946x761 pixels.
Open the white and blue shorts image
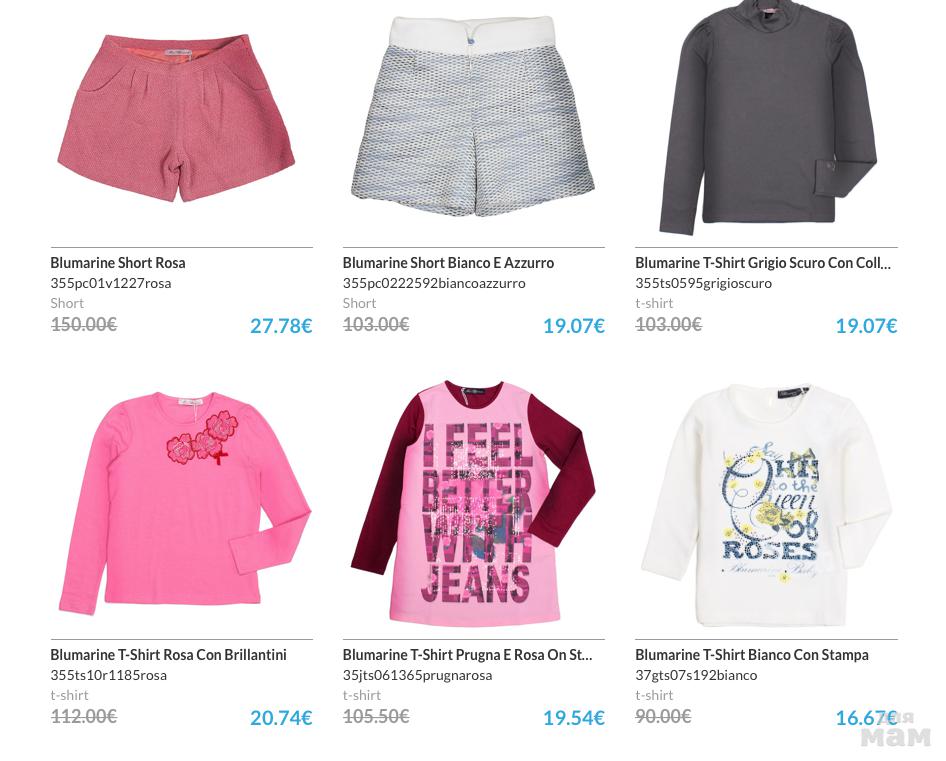(473, 116)
